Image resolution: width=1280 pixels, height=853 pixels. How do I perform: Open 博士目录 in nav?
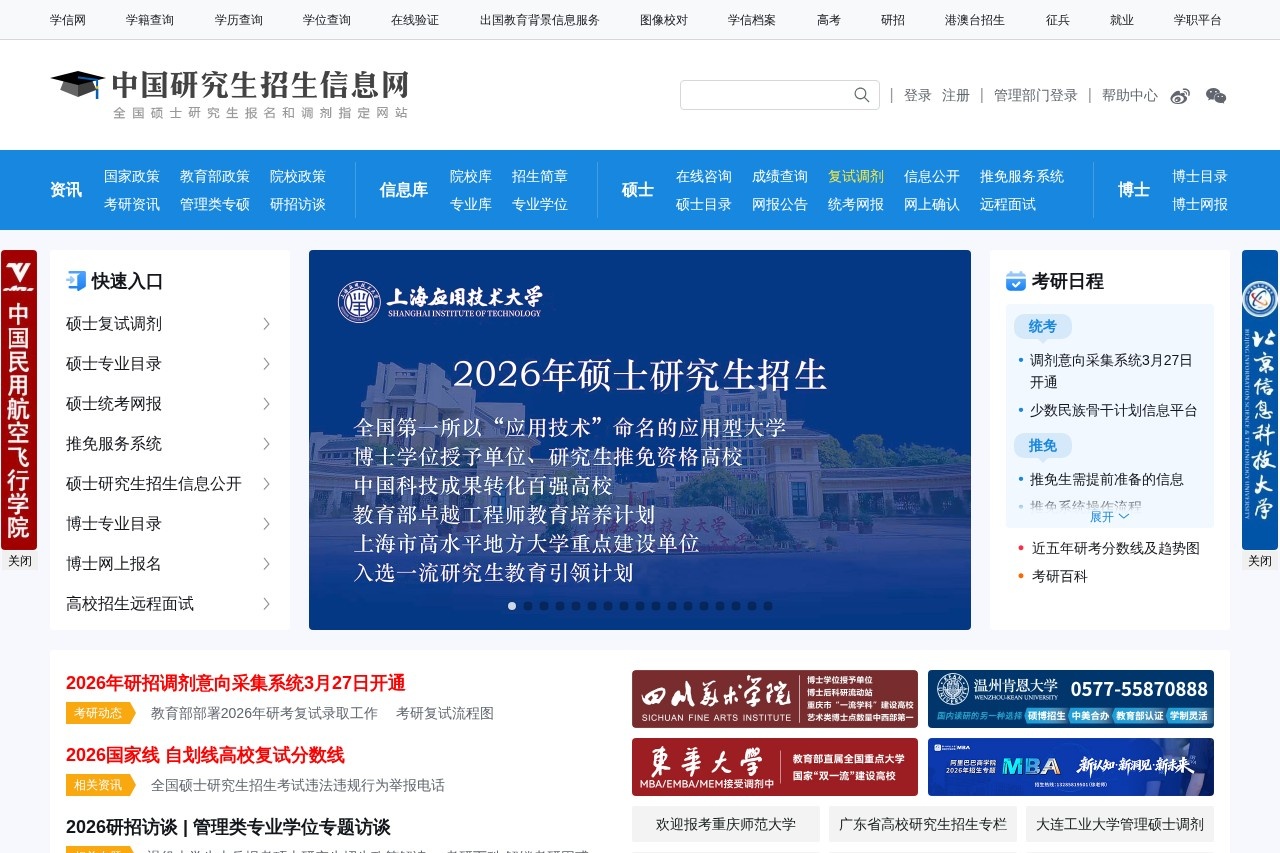(x=1200, y=176)
